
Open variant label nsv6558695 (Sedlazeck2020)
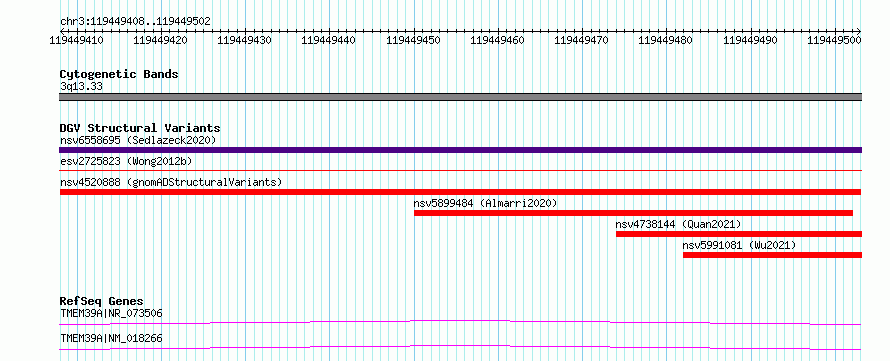pyautogui.click(x=138, y=140)
